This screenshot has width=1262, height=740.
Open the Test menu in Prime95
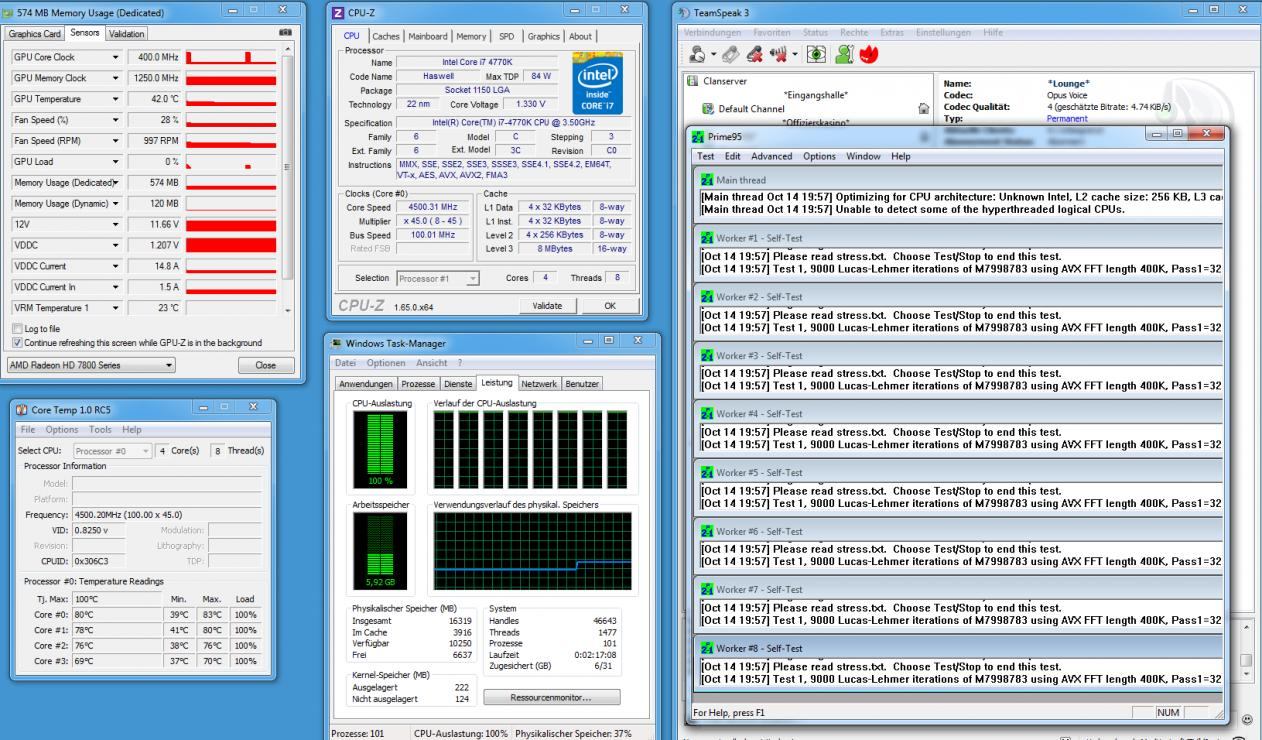pos(706,157)
